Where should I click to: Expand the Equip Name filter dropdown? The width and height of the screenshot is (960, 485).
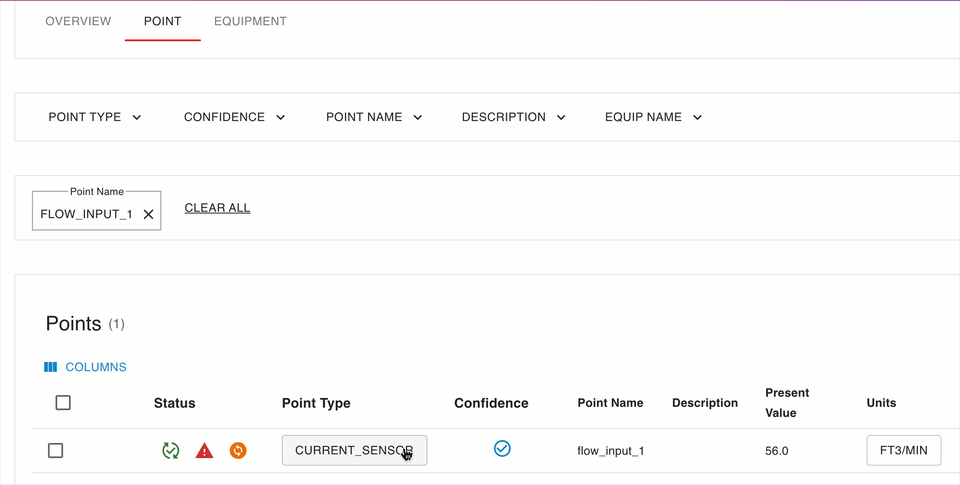click(653, 117)
